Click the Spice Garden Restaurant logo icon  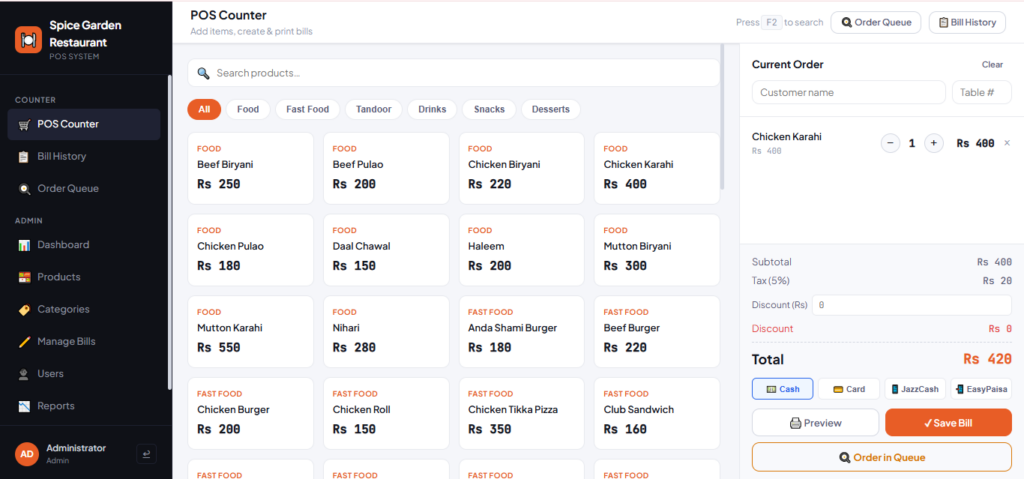click(x=28, y=40)
